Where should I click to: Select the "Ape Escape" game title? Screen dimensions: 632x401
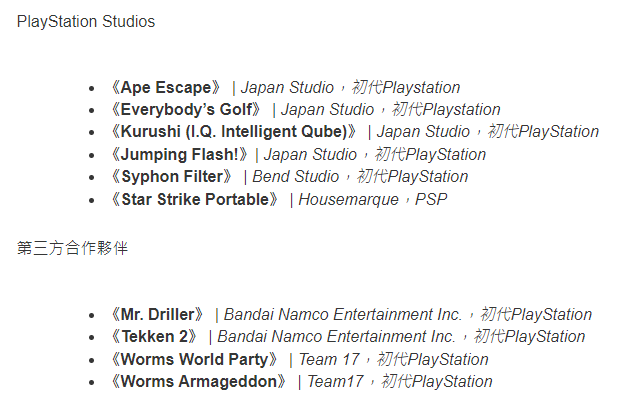pyautogui.click(x=166, y=87)
